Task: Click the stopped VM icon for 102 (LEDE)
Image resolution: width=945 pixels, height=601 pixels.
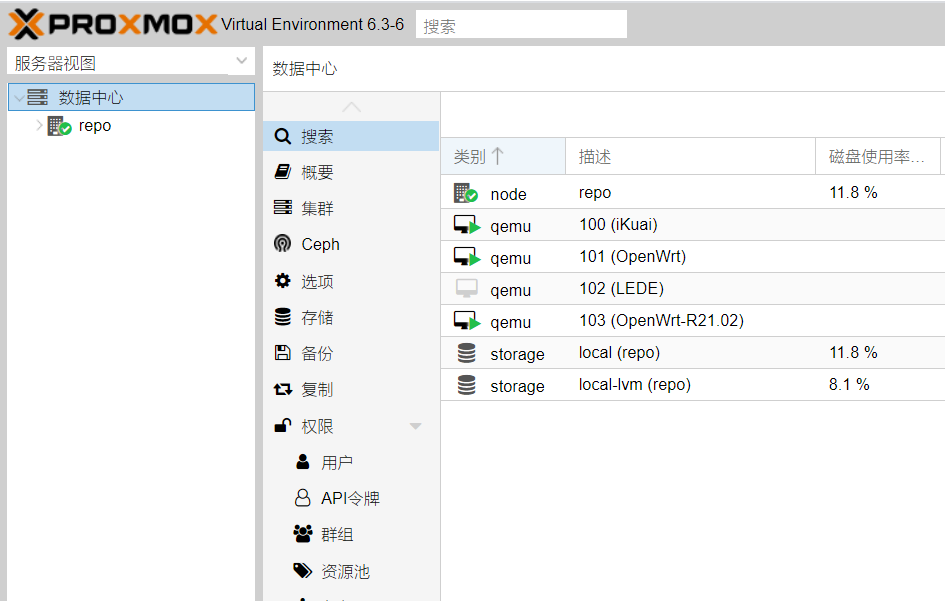Action: pos(466,289)
